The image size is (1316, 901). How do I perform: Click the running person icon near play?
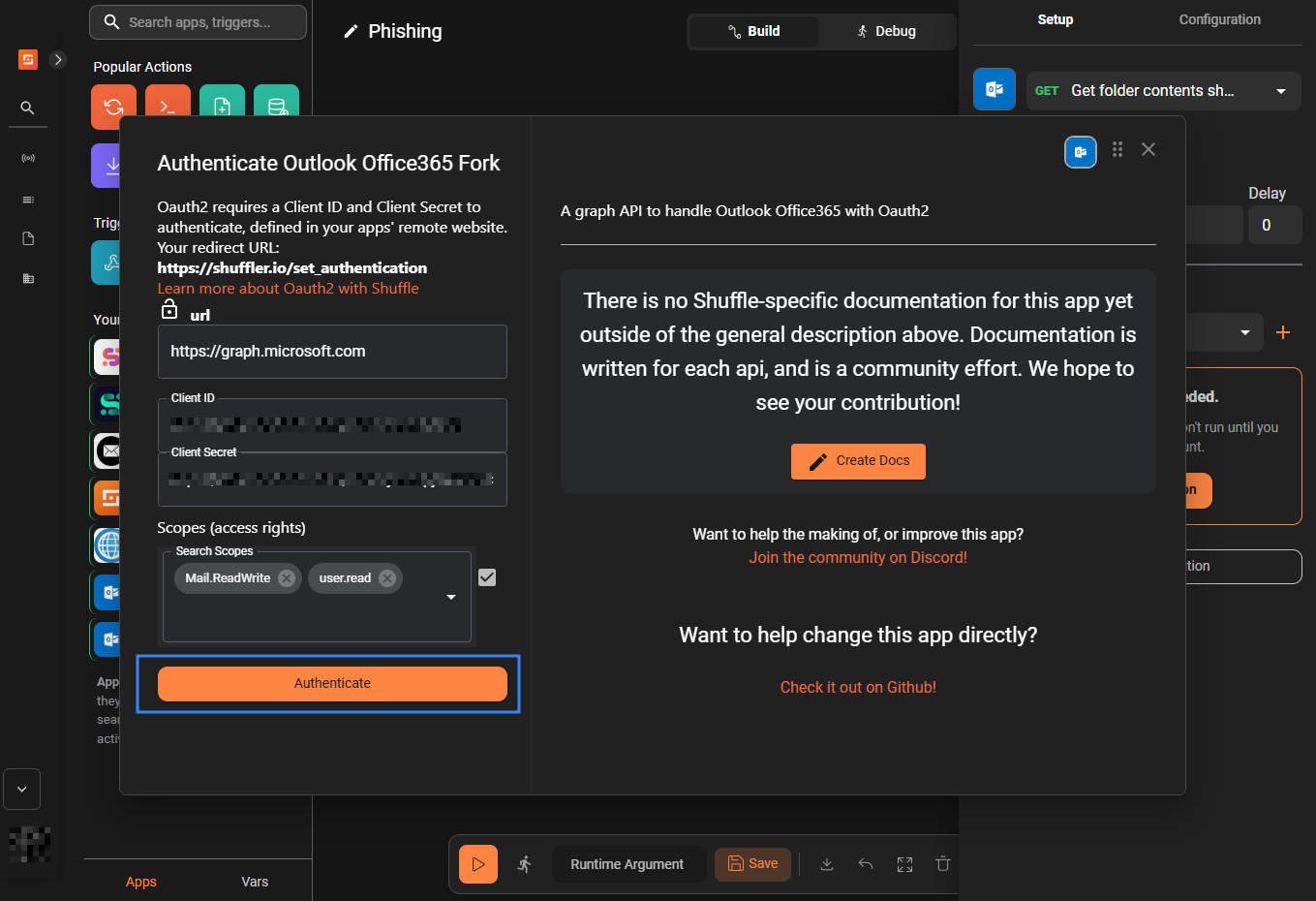pyautogui.click(x=525, y=864)
